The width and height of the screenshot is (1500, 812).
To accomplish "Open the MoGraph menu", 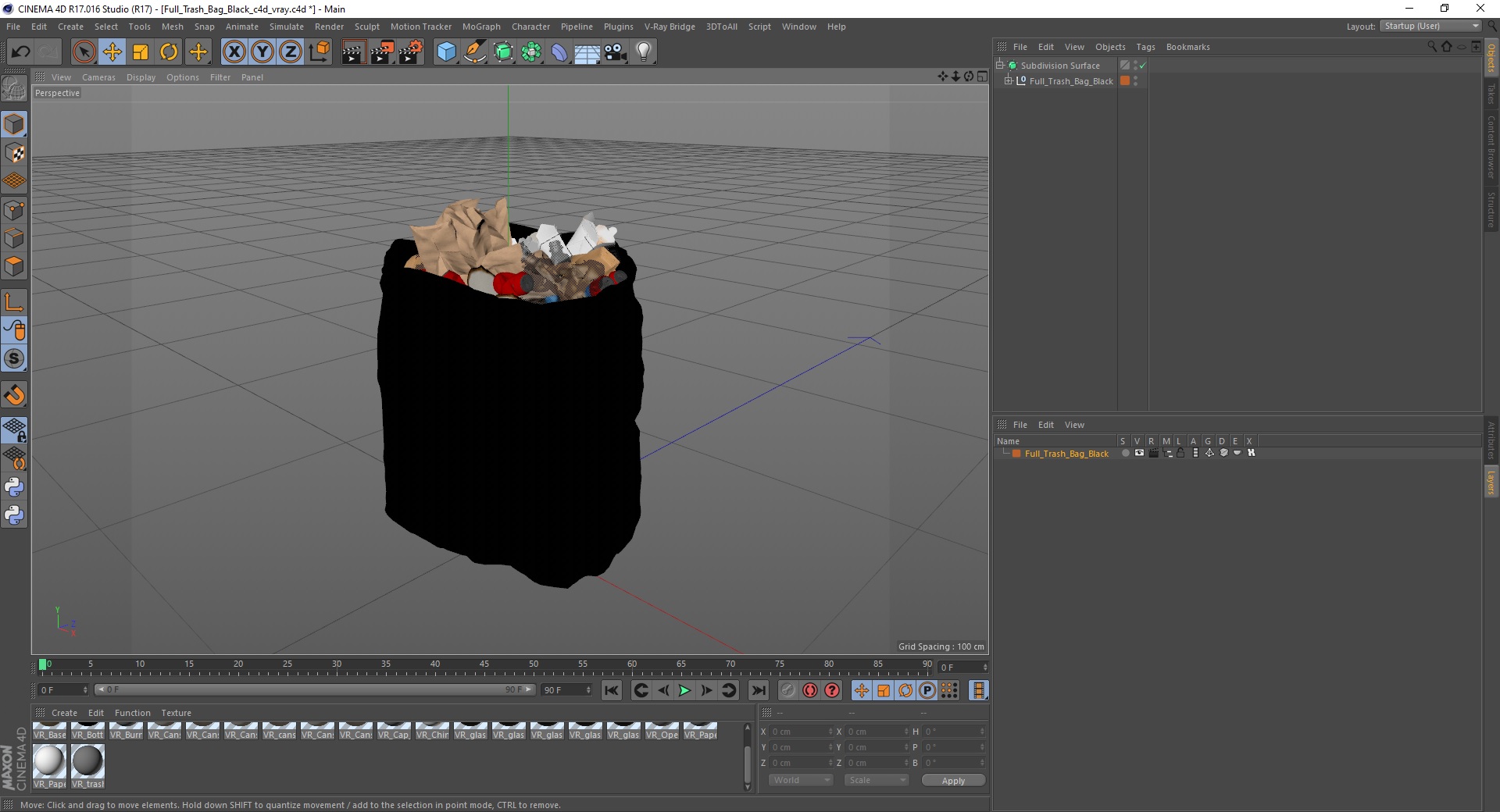I will [481, 27].
